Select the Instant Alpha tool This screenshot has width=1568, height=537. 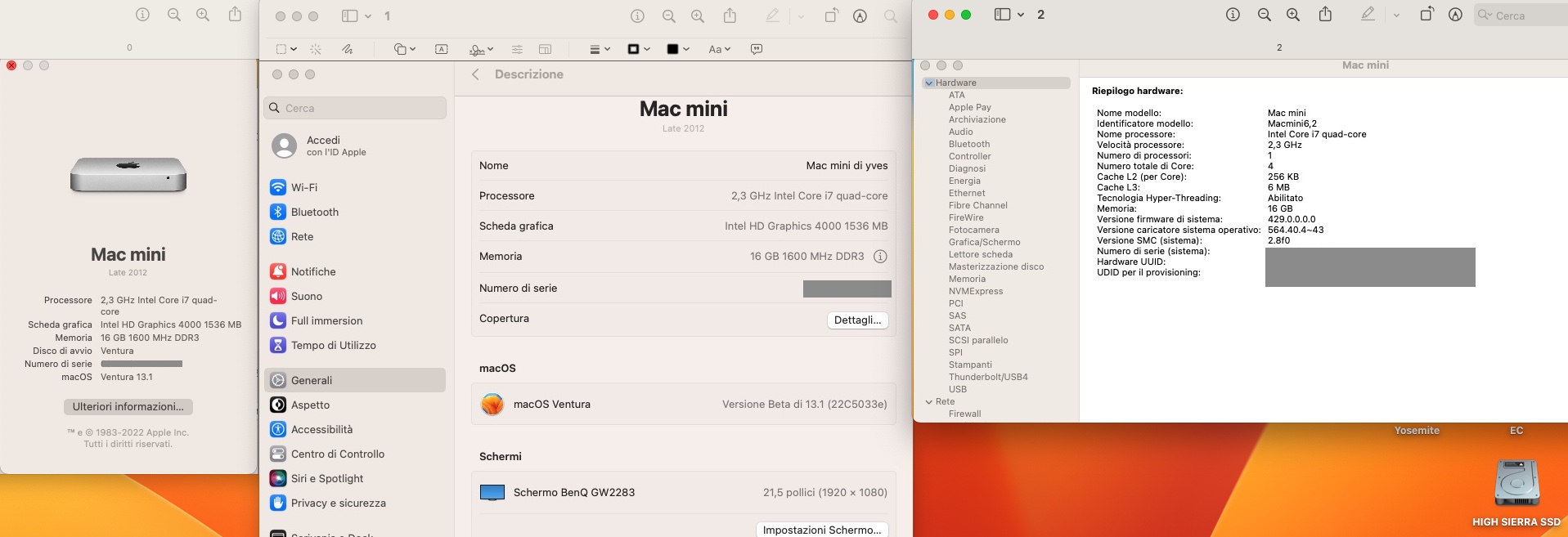[x=316, y=49]
